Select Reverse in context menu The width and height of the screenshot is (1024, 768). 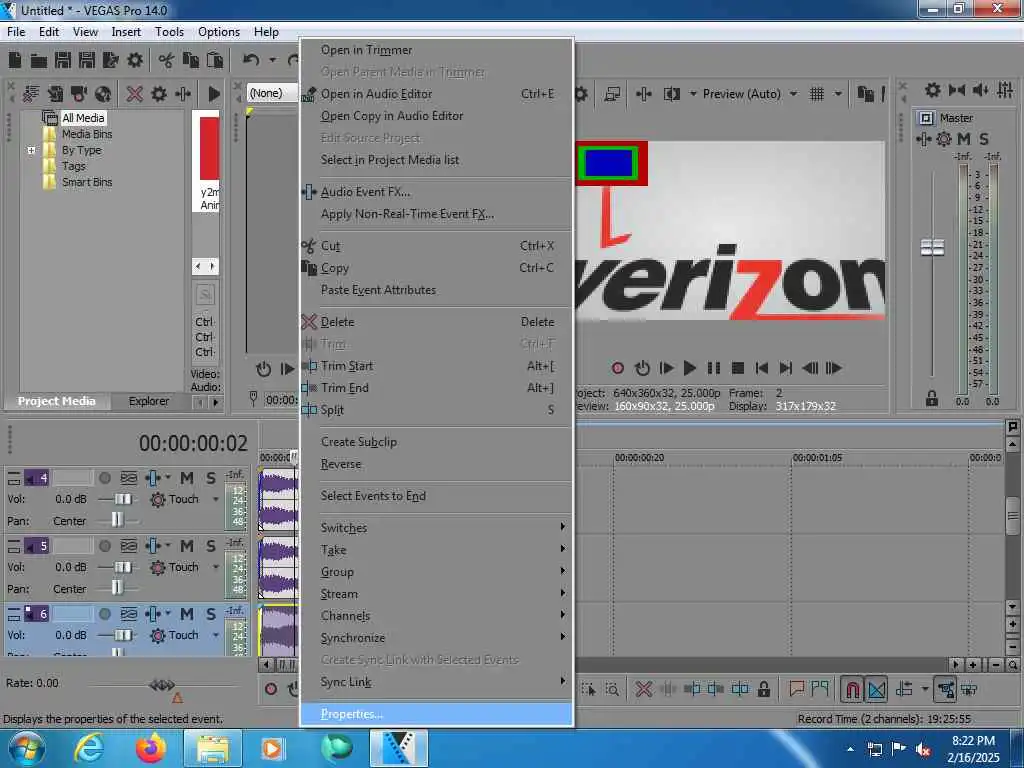click(436, 464)
